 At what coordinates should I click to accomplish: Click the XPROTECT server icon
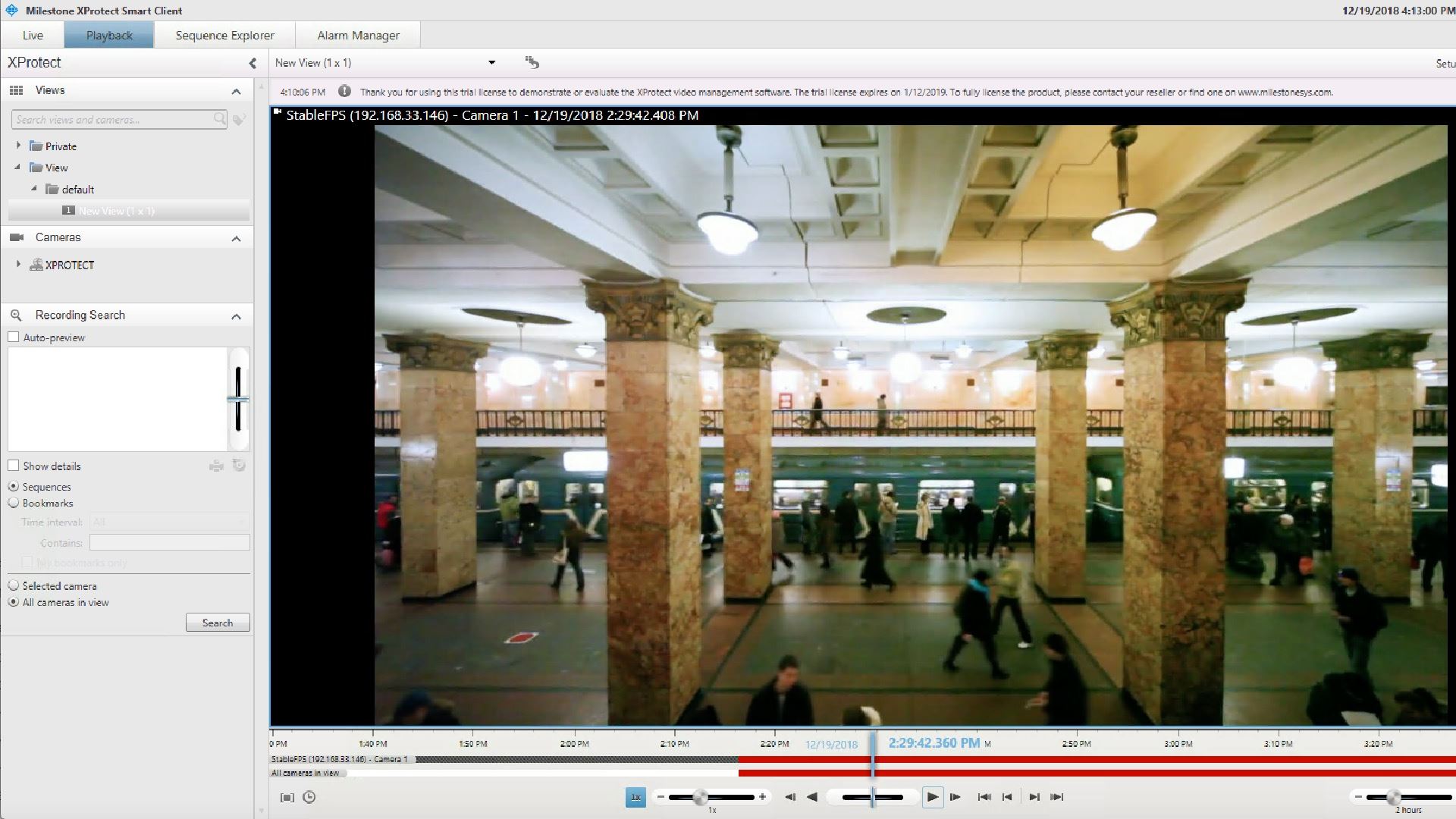click(x=36, y=265)
